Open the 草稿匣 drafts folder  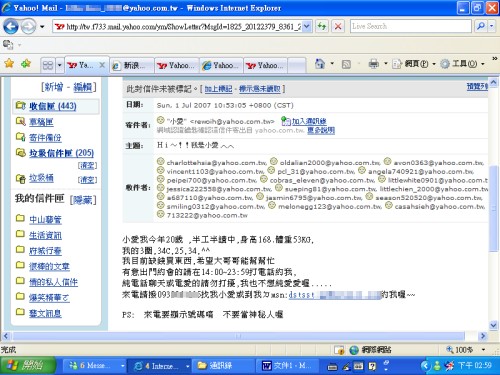coord(41,122)
